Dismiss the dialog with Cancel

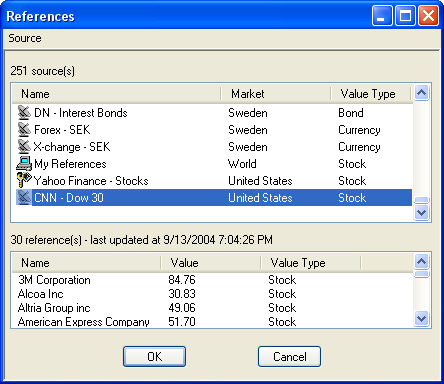pos(289,357)
